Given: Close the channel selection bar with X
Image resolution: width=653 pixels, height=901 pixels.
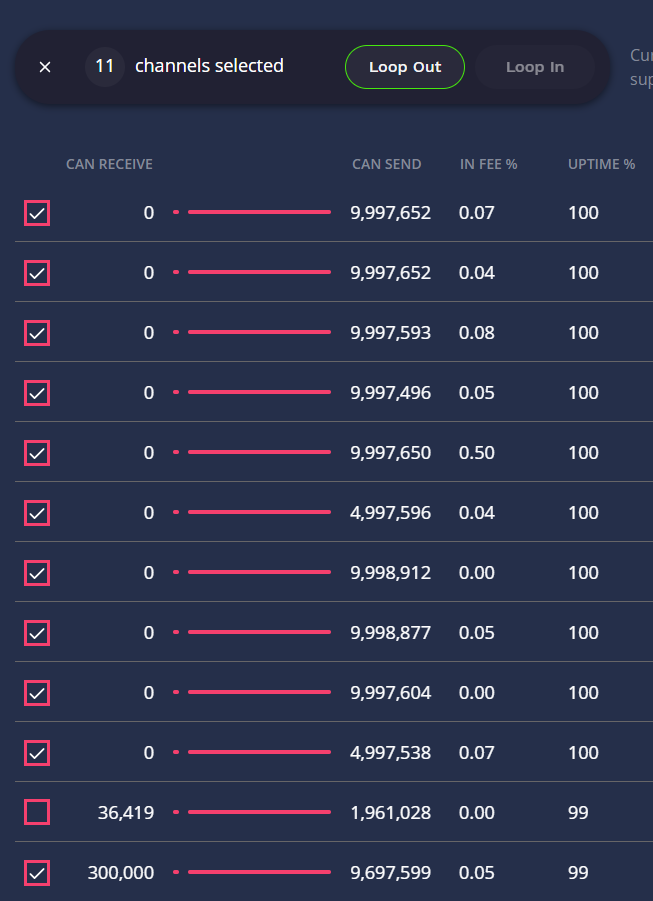Looking at the screenshot, I should pos(45,67).
